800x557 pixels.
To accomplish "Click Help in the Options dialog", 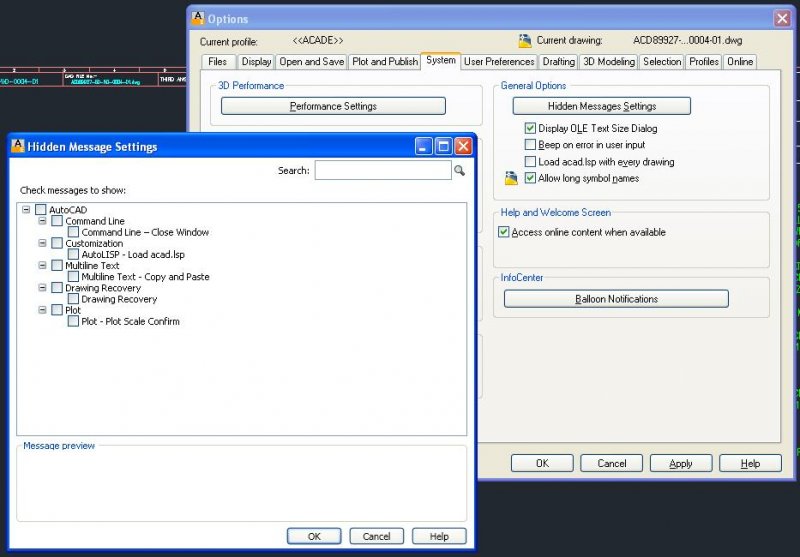I will tap(751, 463).
